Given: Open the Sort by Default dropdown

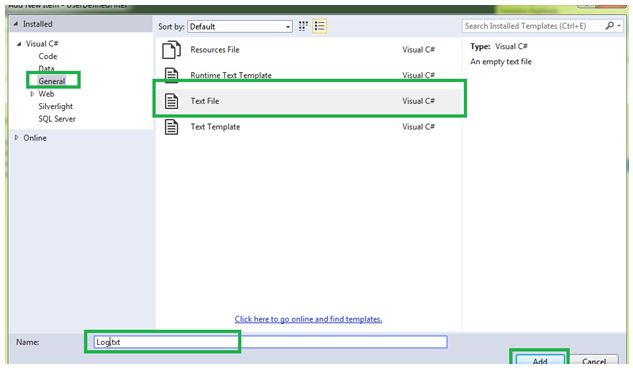Looking at the screenshot, I should coord(240,27).
